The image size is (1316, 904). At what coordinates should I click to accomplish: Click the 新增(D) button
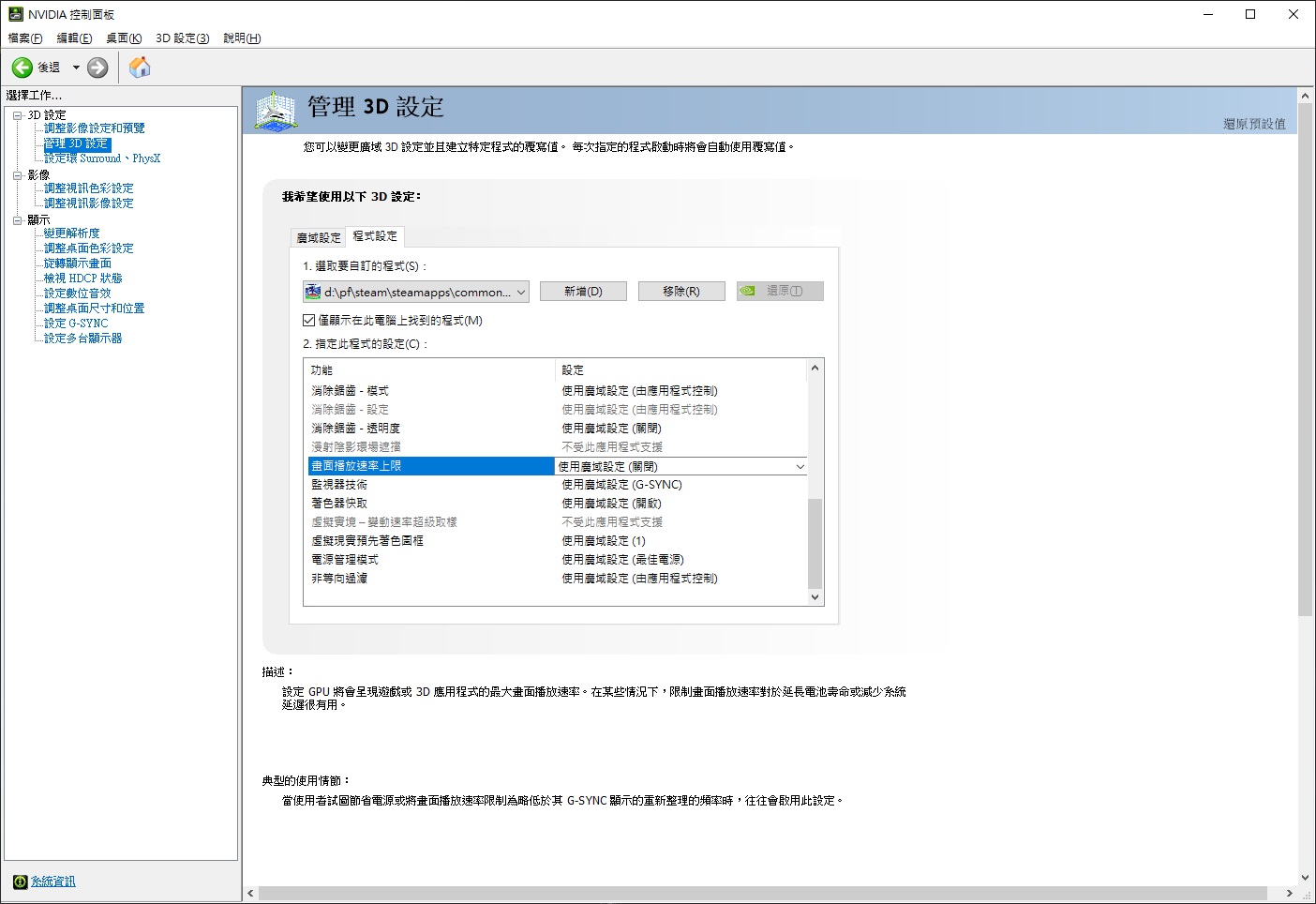(583, 292)
